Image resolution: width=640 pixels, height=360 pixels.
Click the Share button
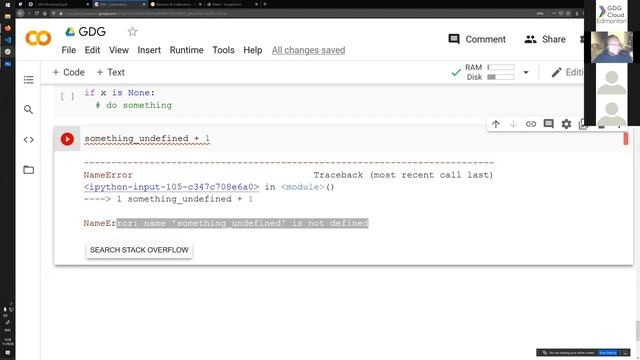click(545, 39)
